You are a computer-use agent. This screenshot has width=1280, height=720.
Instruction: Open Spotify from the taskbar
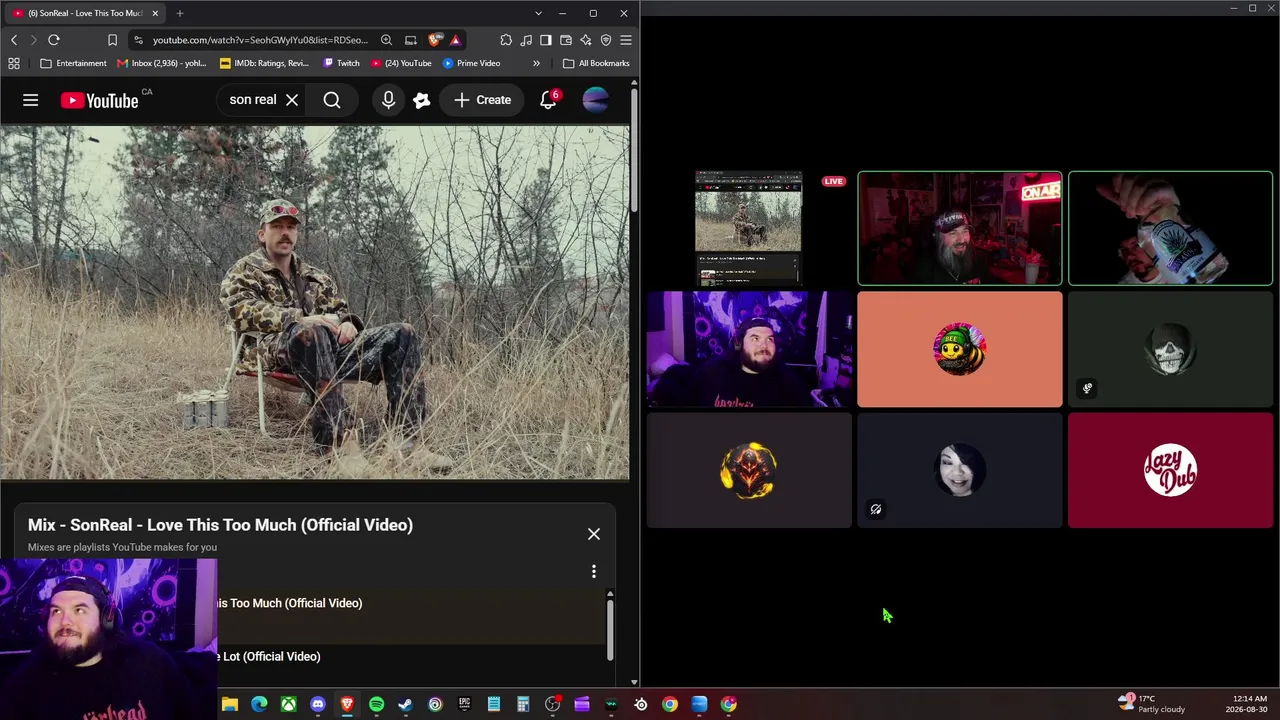tap(376, 704)
